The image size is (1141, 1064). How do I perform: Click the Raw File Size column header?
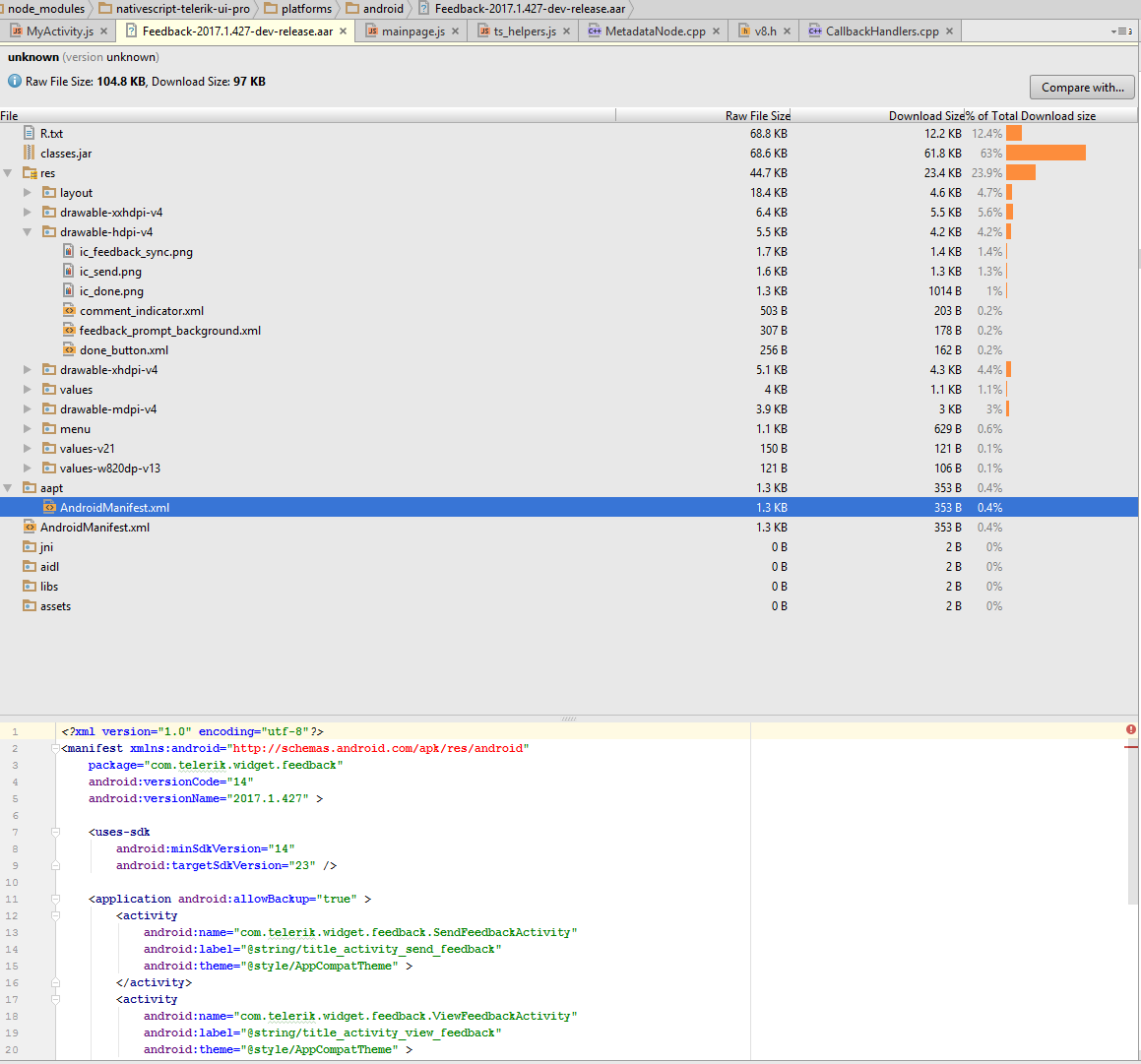pos(704,115)
